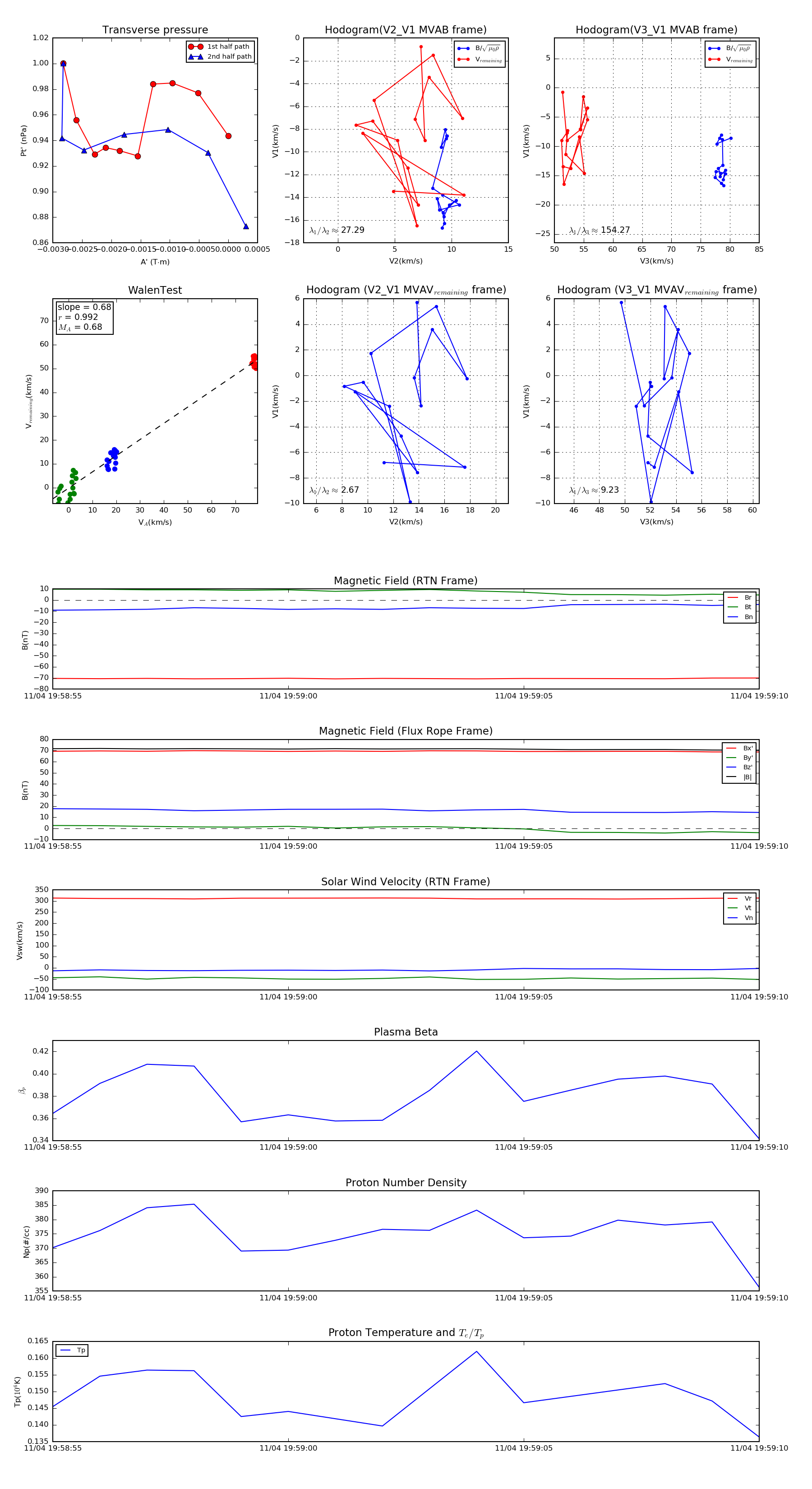Screen dimensions: 812x1489
Task: Select '2nd half path' legend entry
Action: [220, 57]
